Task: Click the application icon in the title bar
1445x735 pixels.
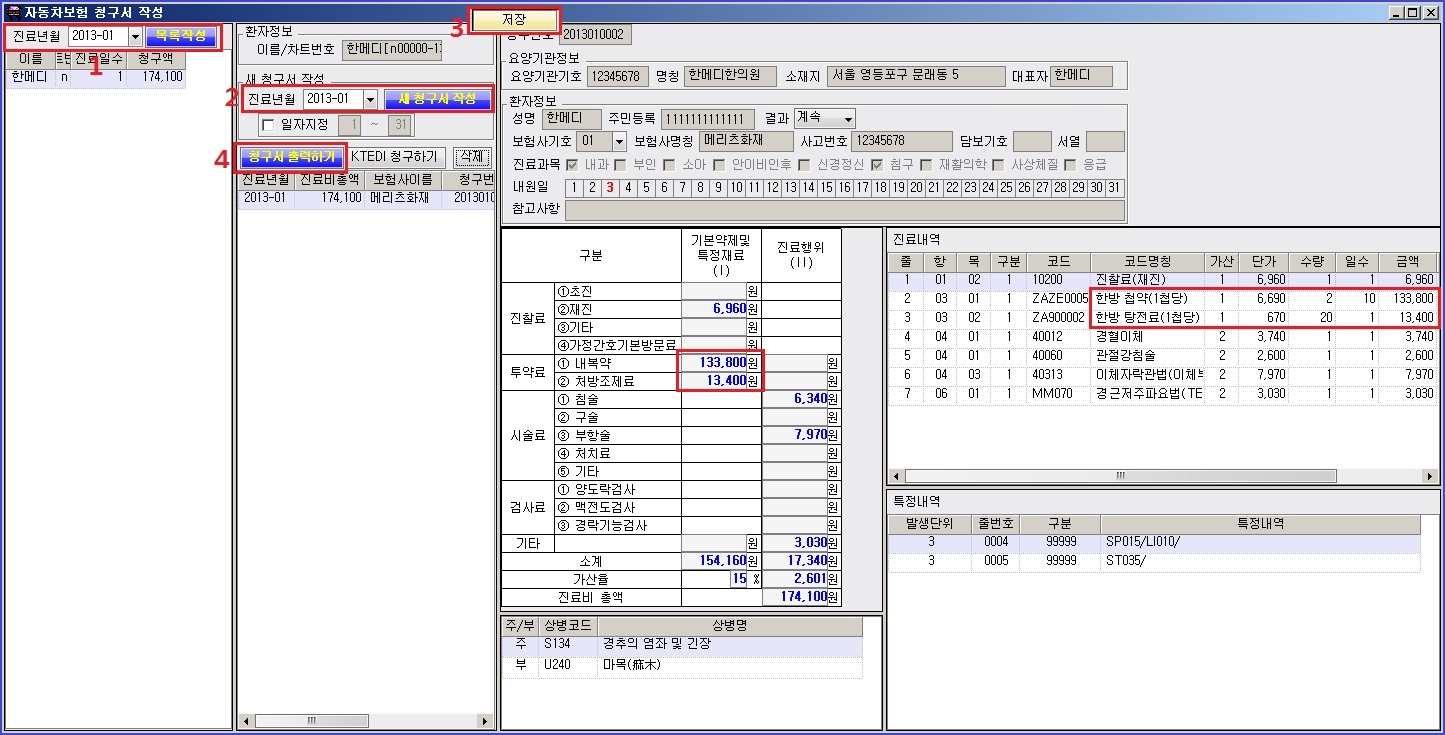Action: 13,12
